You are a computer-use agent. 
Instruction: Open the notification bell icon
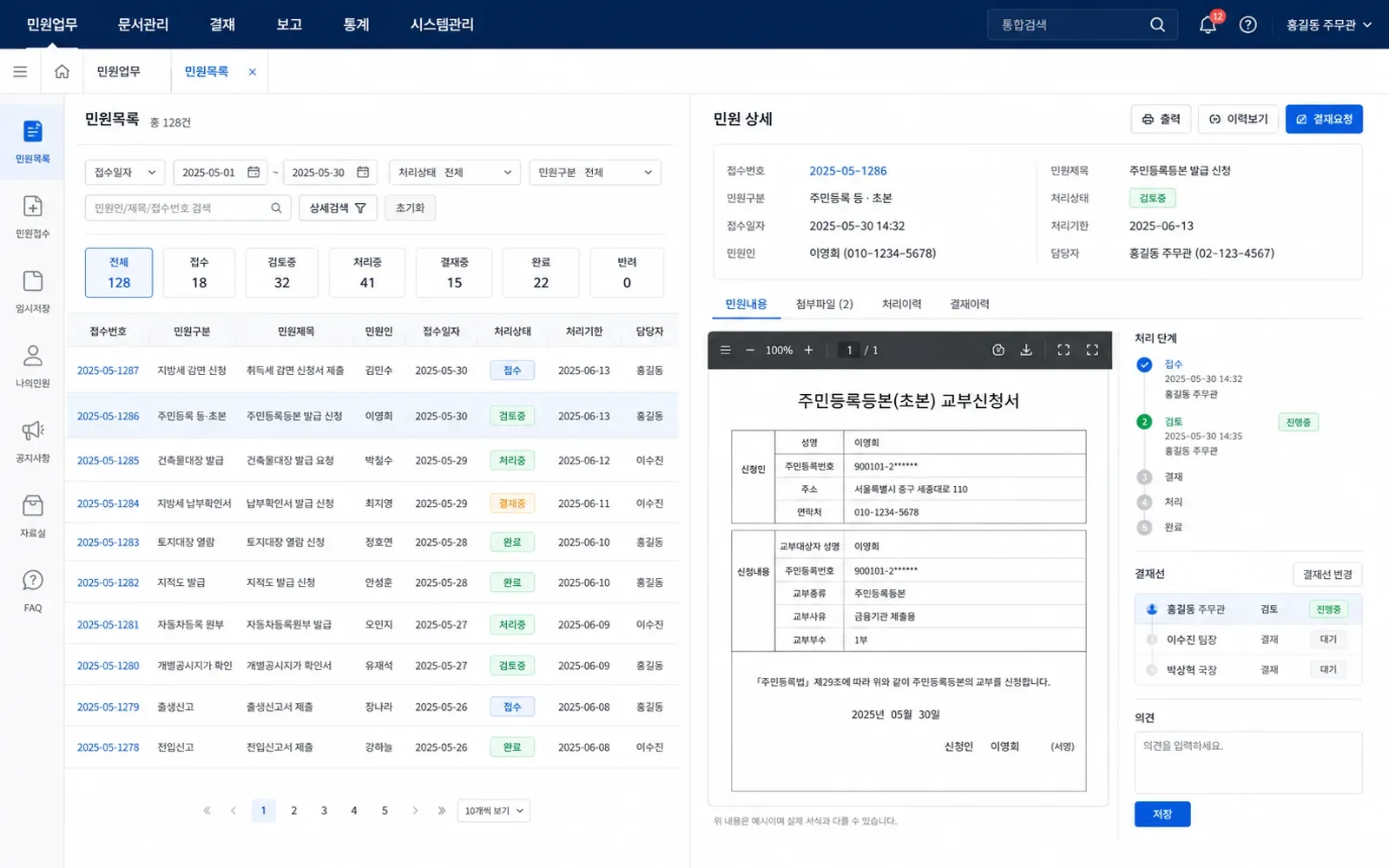(1208, 24)
